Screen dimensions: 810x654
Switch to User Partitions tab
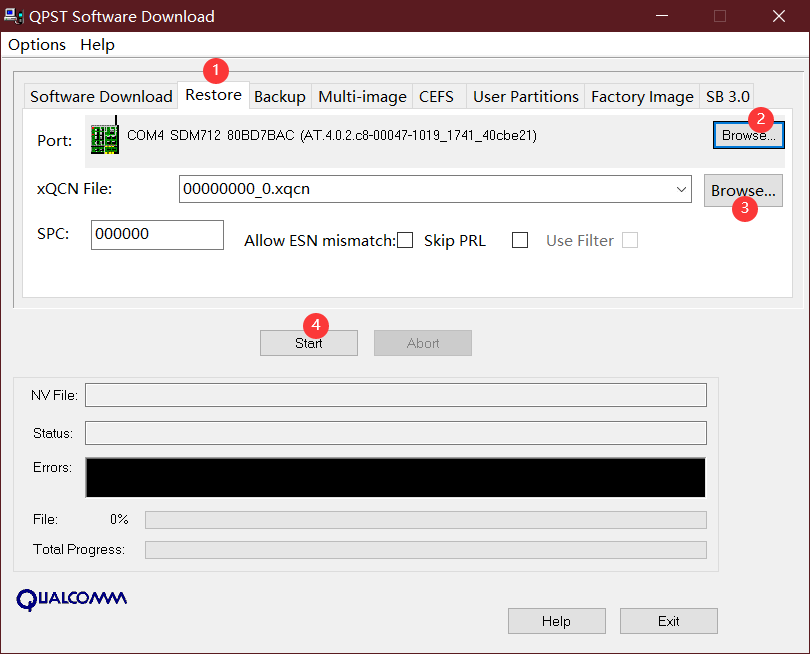point(525,97)
